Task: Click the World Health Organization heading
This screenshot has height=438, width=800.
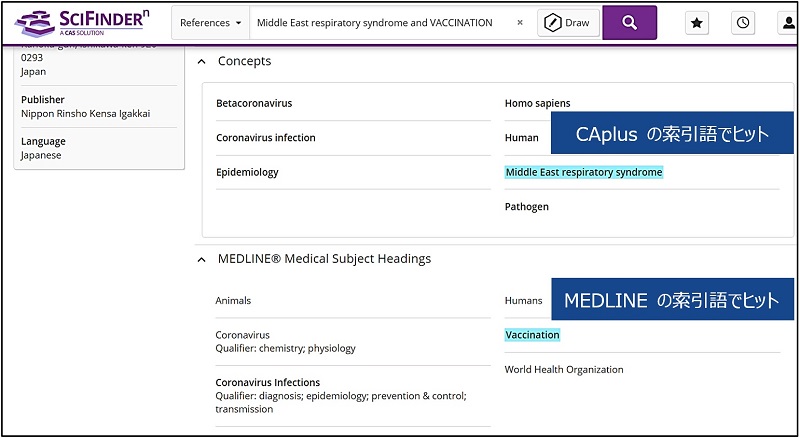Action: pos(564,370)
